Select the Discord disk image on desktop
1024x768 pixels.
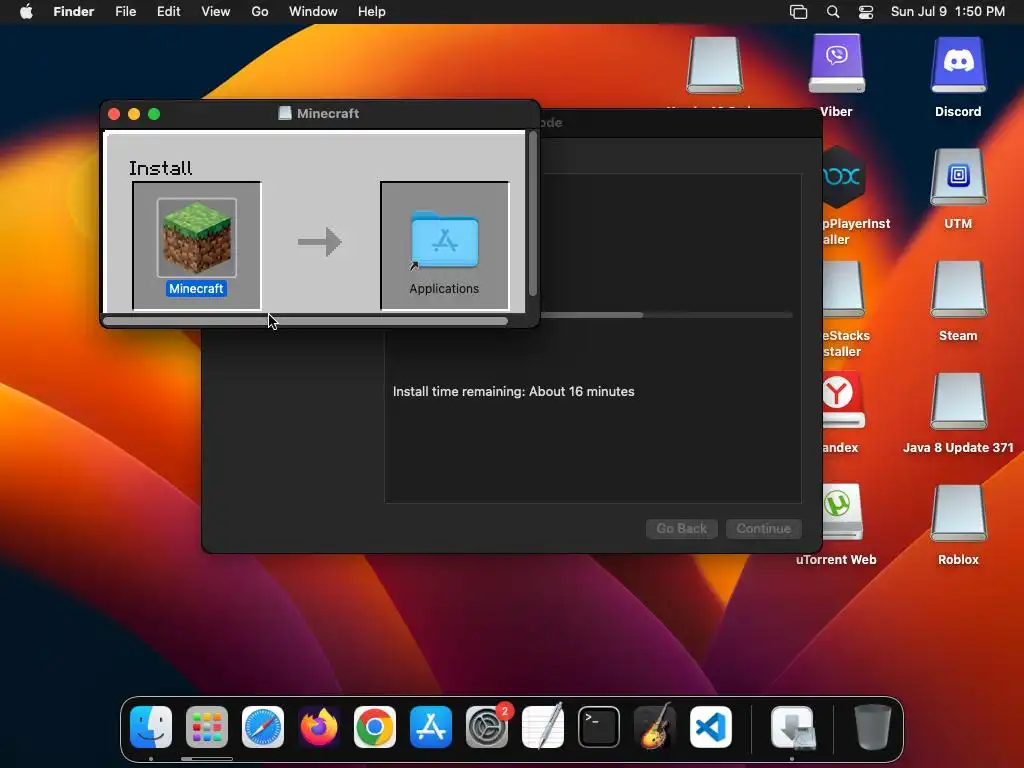coord(959,64)
